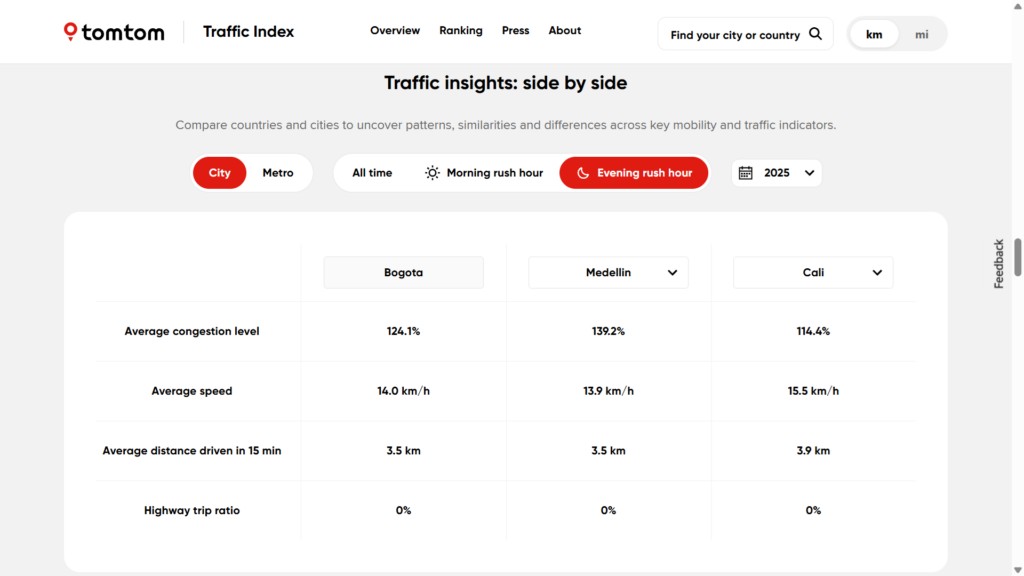
Task: Select the City view toggle
Action: coord(219,173)
